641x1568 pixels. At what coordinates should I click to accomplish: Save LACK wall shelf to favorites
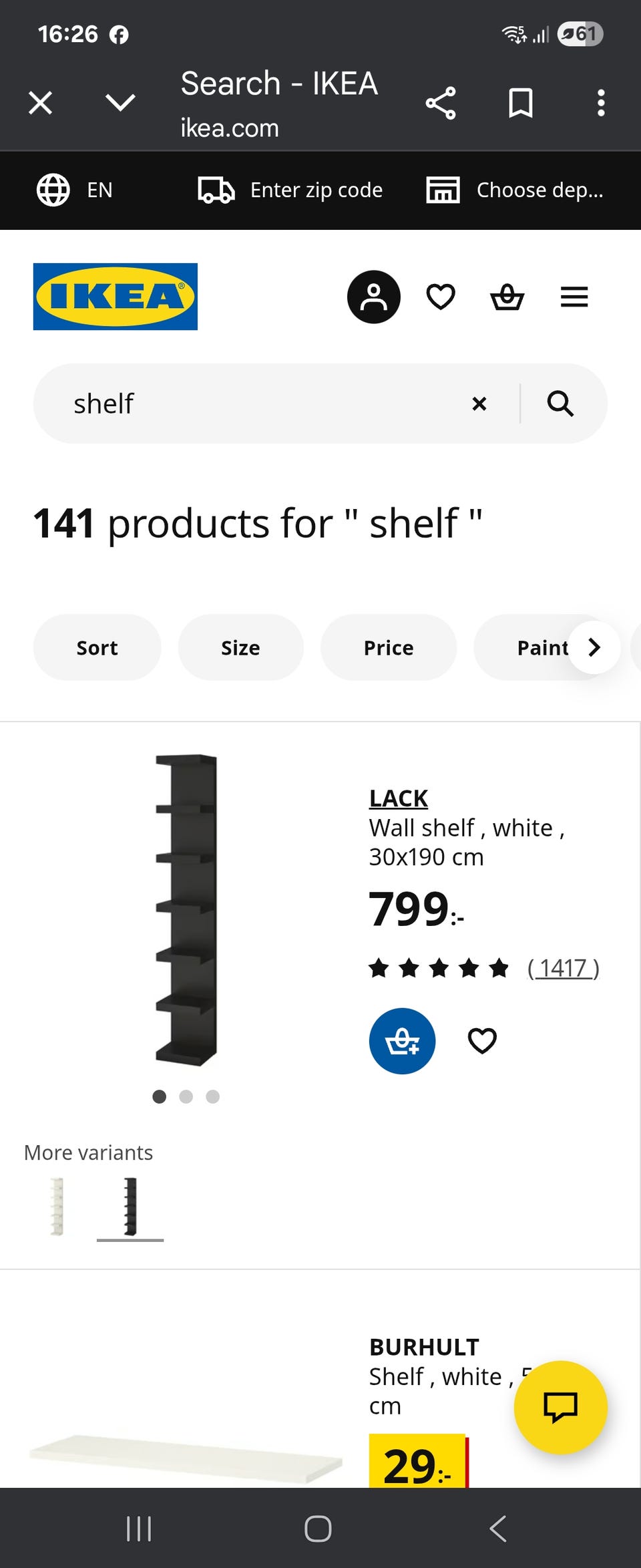click(x=482, y=1041)
